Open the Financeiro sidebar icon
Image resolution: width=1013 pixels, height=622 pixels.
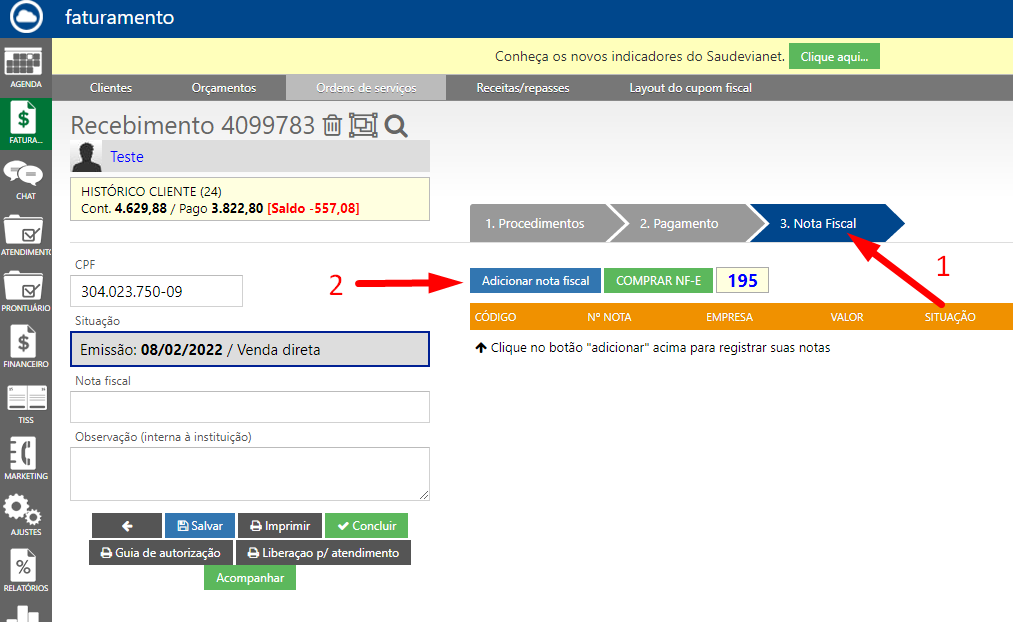(x=25, y=347)
